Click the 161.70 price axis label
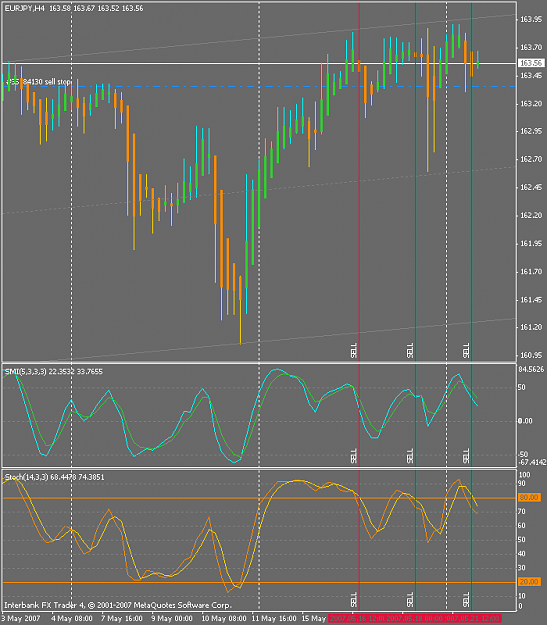 pyautogui.click(x=531, y=272)
